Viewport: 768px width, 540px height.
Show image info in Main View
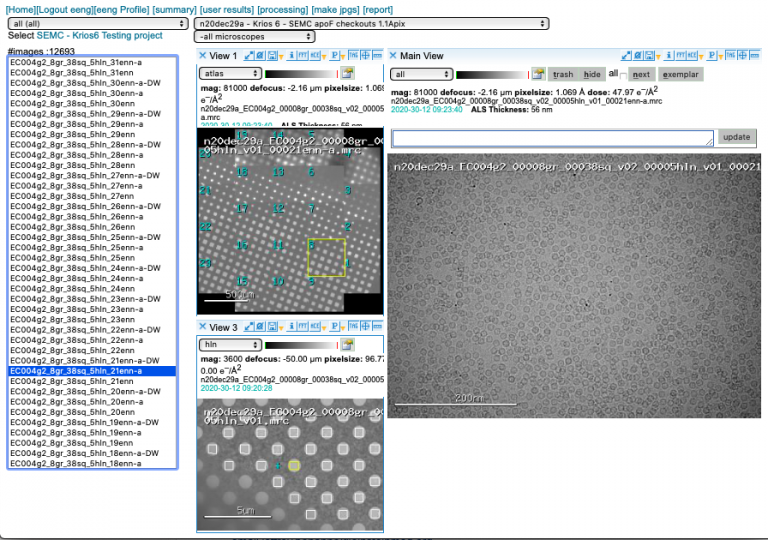coord(669,55)
